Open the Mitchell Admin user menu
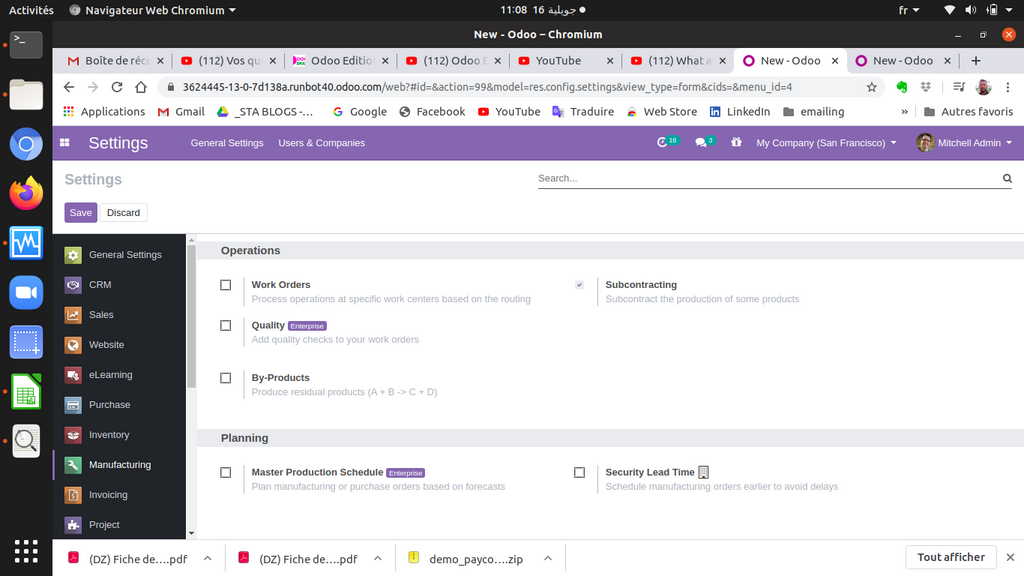The height and width of the screenshot is (576, 1024). click(x=965, y=143)
